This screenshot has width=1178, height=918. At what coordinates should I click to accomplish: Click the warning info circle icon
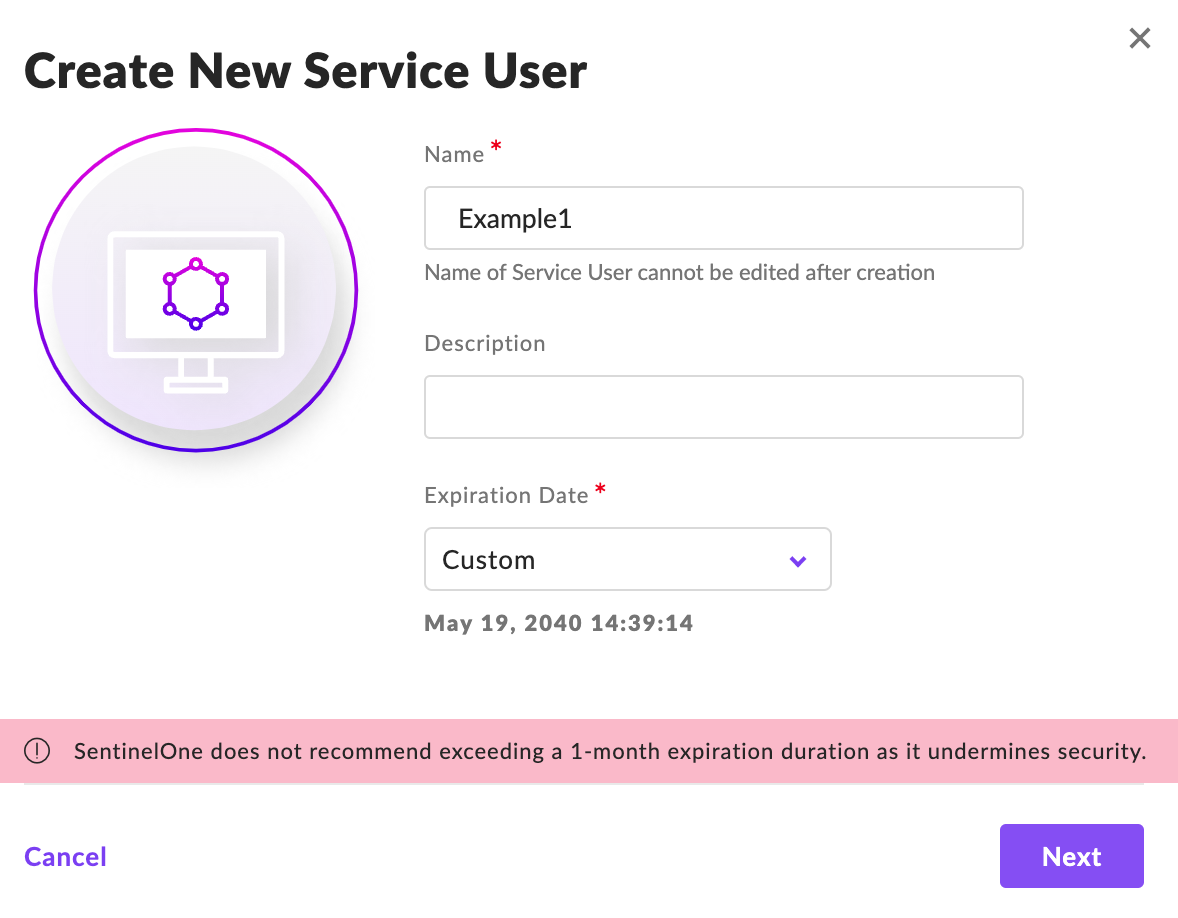point(37,750)
